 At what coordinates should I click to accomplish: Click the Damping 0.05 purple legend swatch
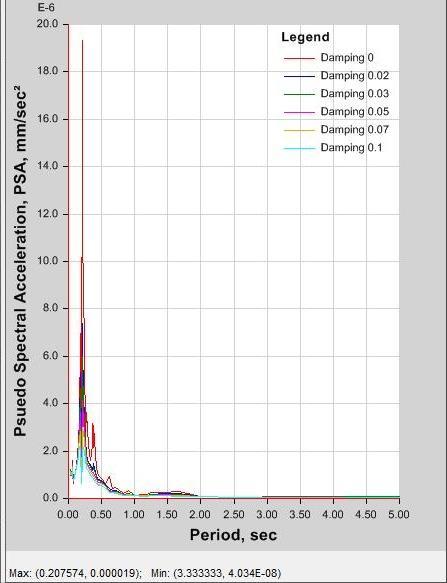[x=299, y=112]
